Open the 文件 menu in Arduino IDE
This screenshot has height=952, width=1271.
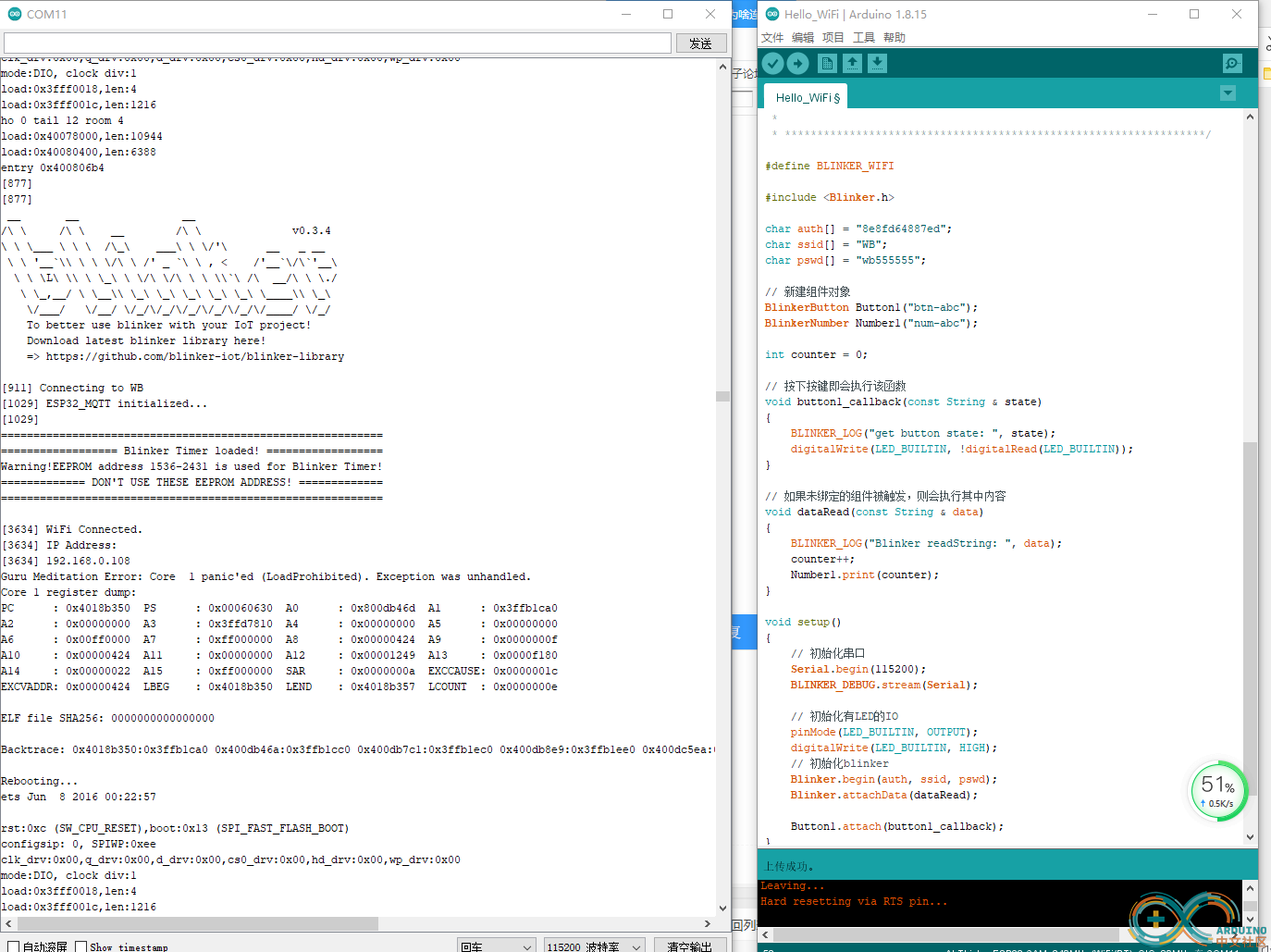coord(772,38)
